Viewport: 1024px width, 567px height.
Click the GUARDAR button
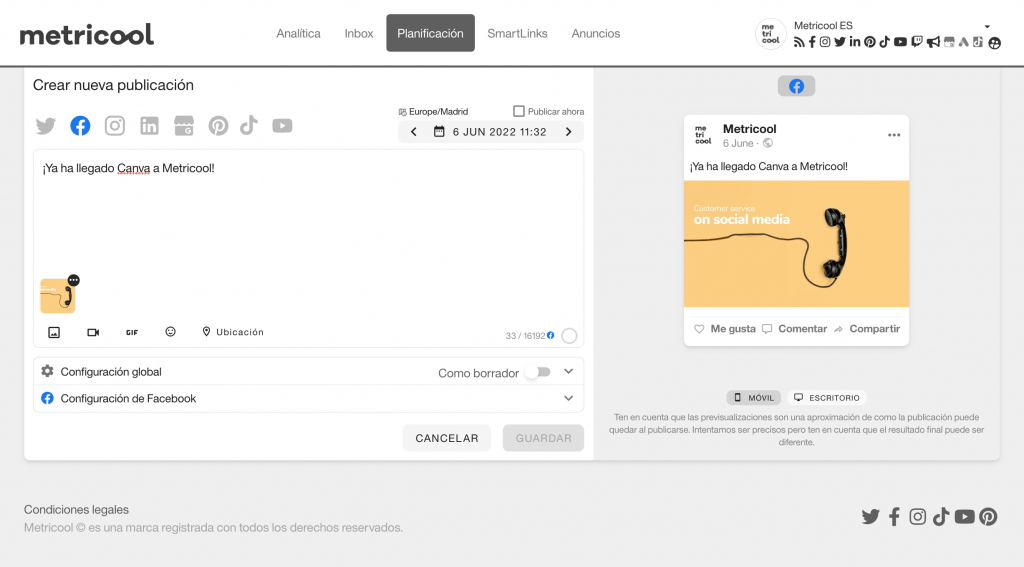click(x=543, y=438)
